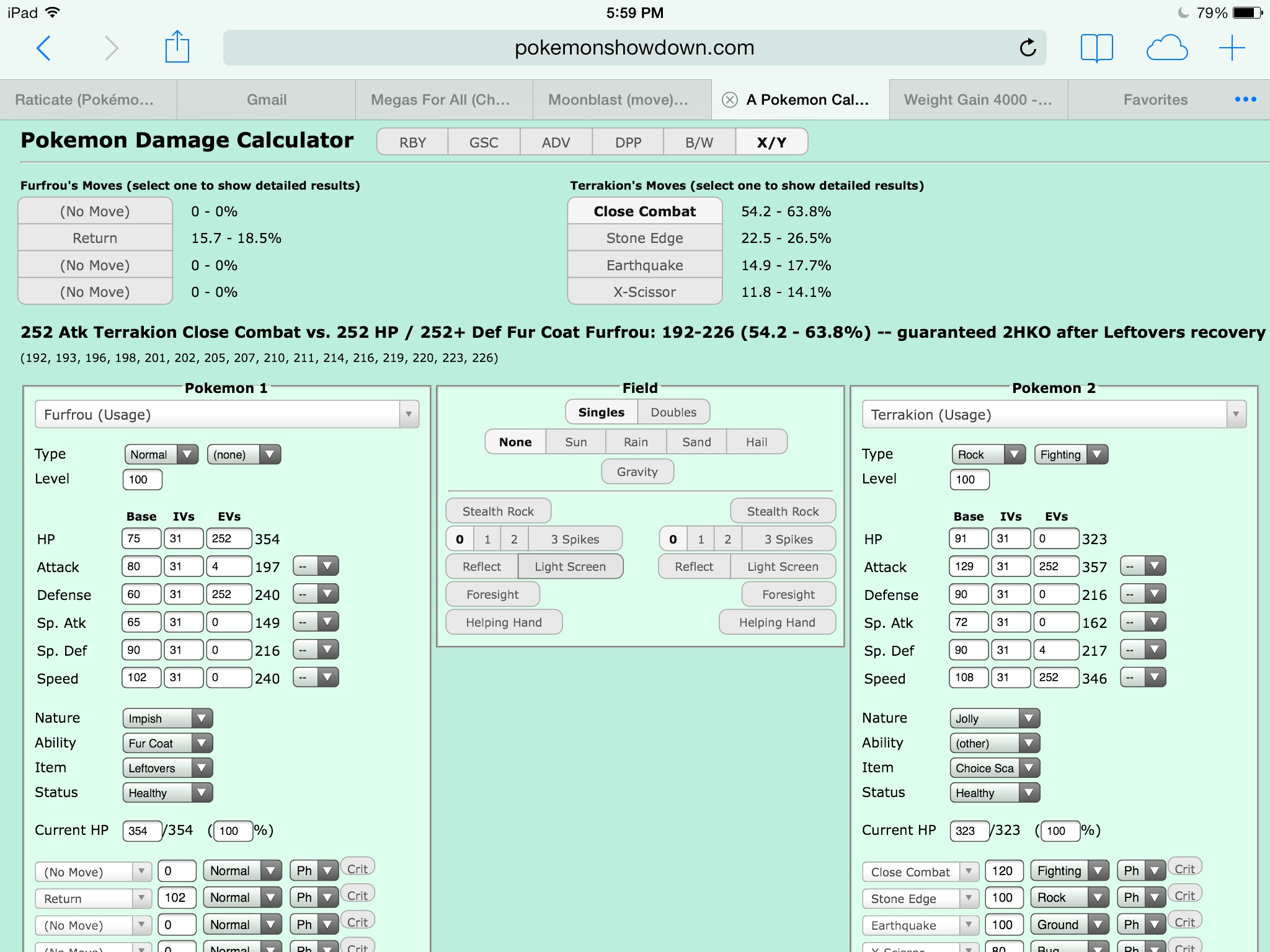Tap the Safari back arrow icon
The image size is (1270, 952).
pos(43,48)
